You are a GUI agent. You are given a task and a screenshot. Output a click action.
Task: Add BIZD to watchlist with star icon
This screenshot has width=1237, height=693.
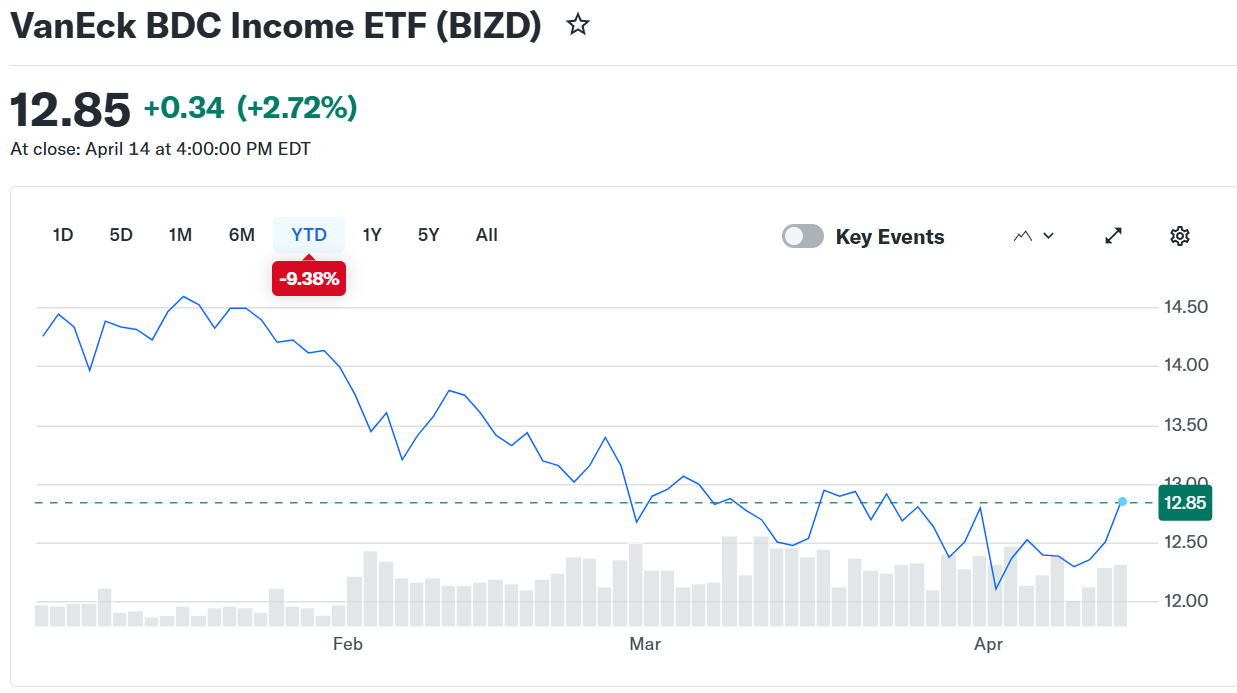point(577,26)
